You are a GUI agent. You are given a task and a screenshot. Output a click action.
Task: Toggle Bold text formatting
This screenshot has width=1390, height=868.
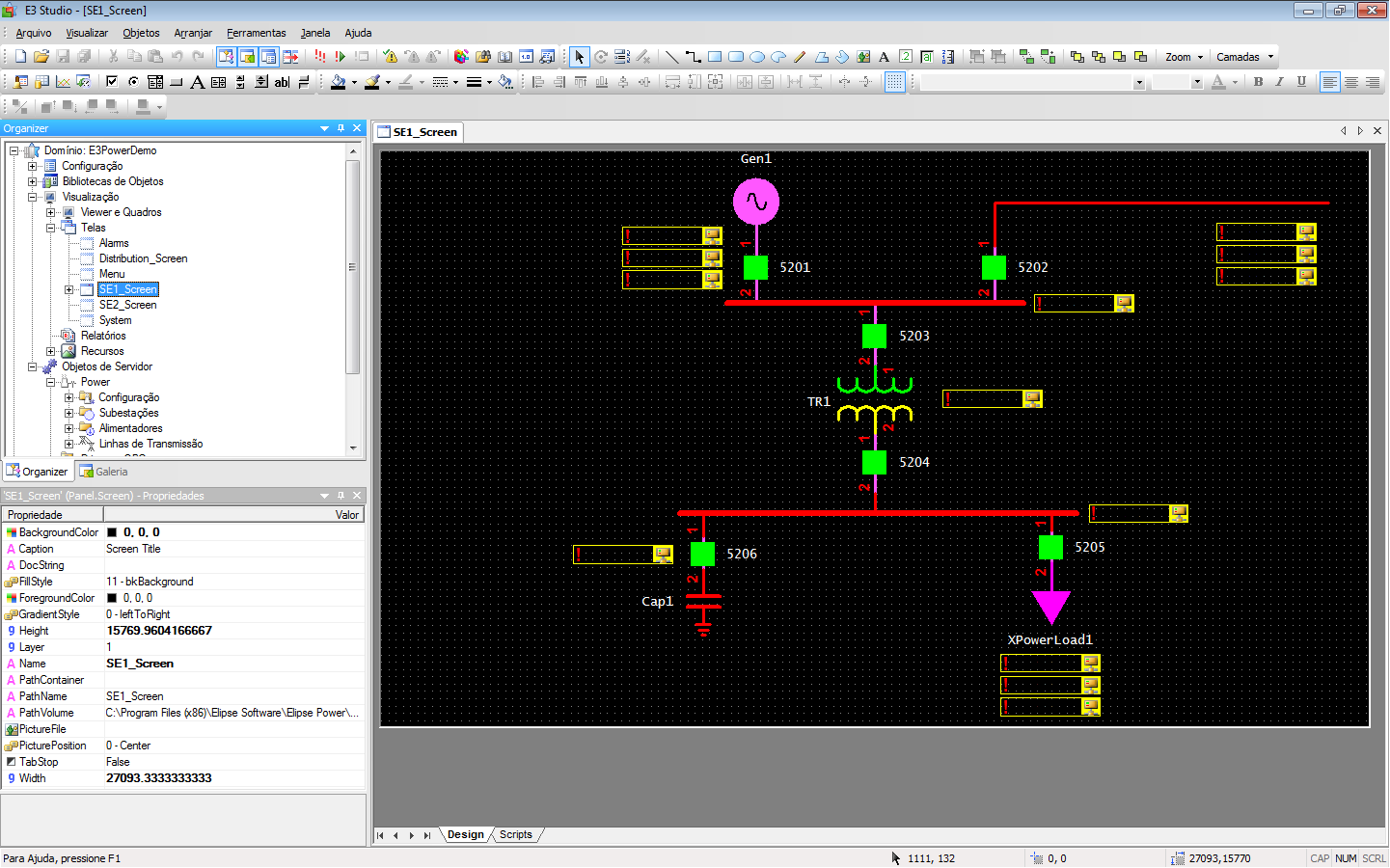click(1258, 82)
